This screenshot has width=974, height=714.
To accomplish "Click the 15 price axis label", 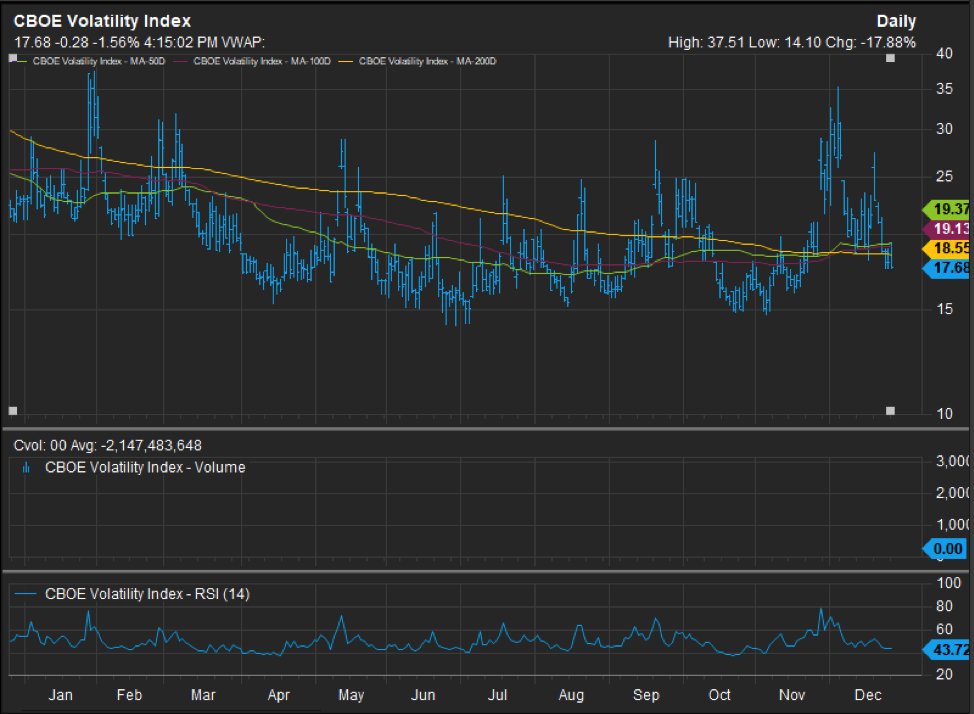I will 944,309.
